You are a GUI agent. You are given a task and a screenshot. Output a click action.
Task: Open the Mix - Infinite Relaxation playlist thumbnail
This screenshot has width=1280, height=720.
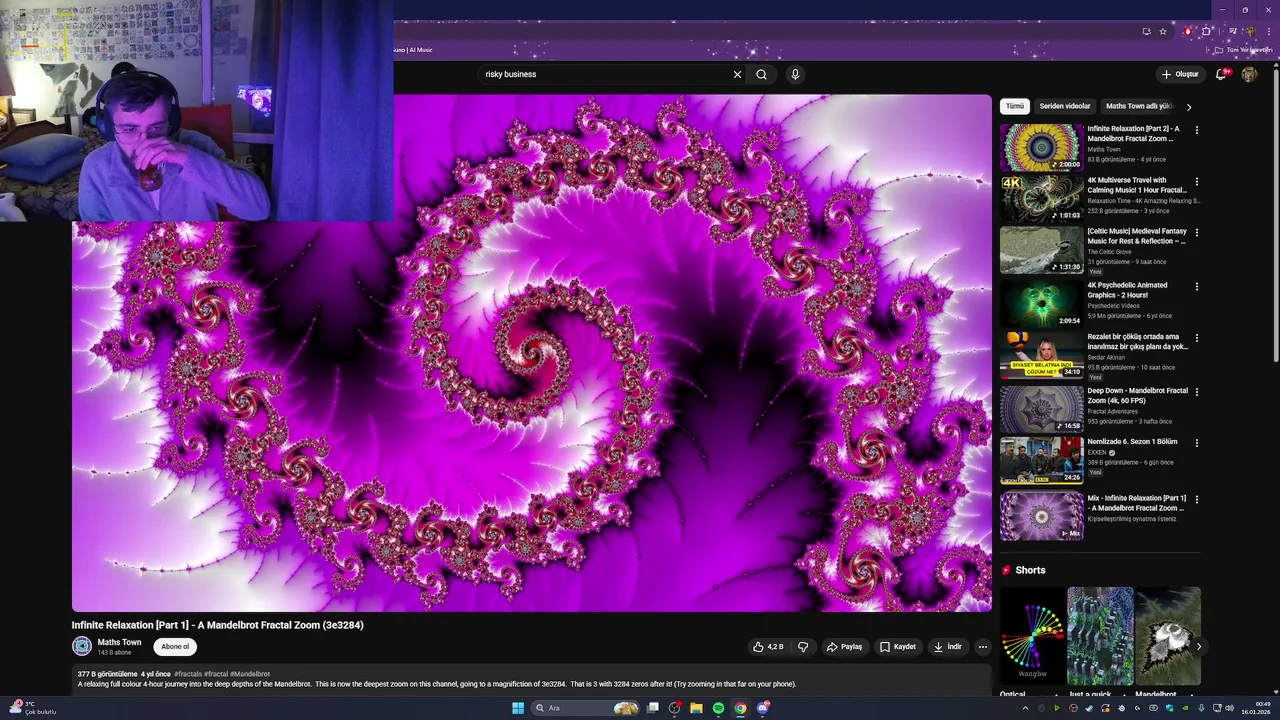point(1041,516)
